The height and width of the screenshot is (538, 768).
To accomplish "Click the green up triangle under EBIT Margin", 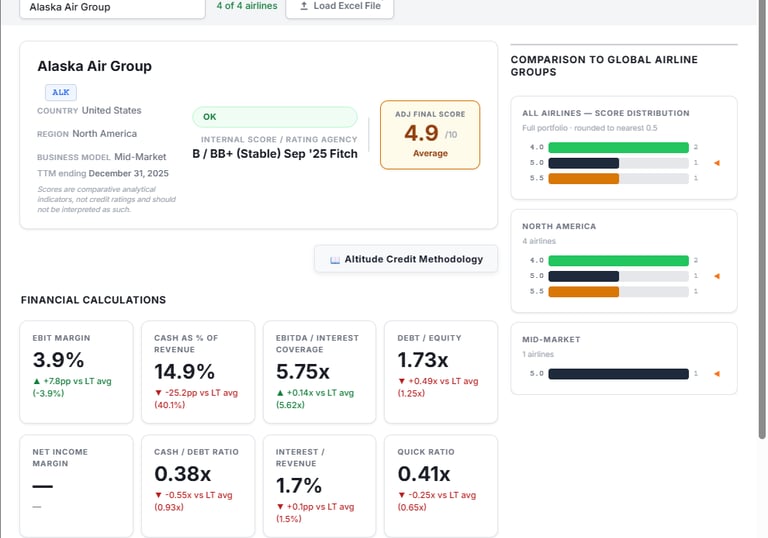I will pos(36,381).
